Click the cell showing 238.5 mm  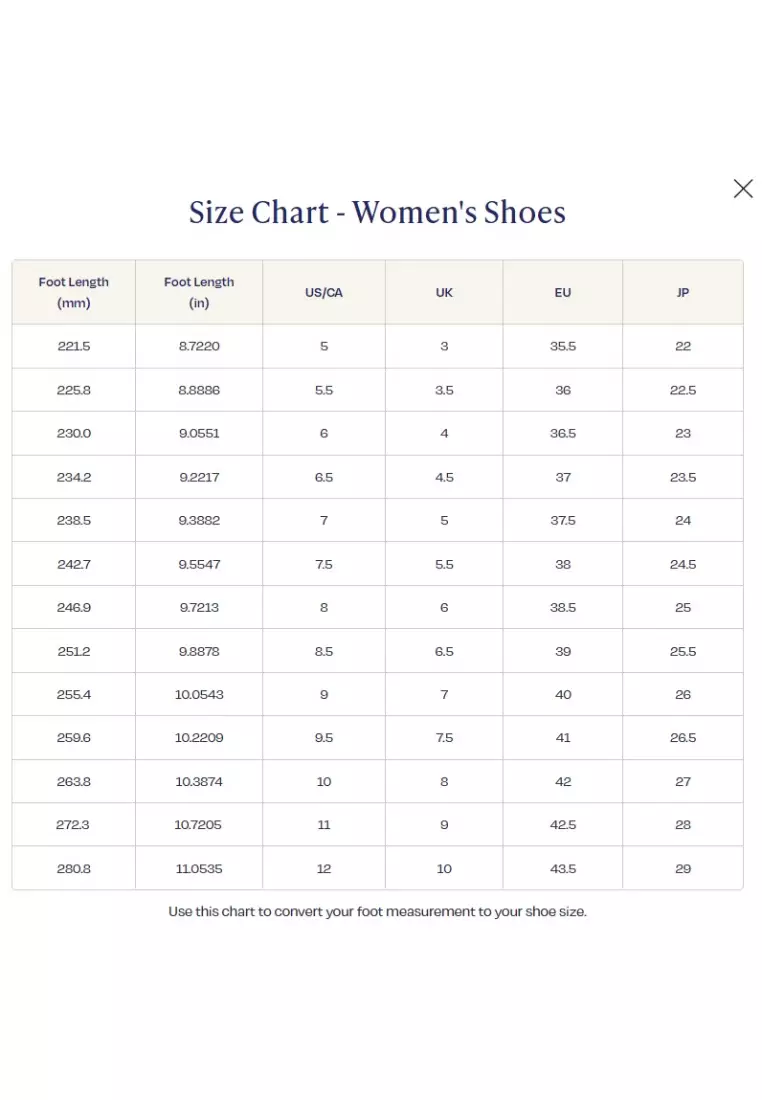(x=73, y=520)
